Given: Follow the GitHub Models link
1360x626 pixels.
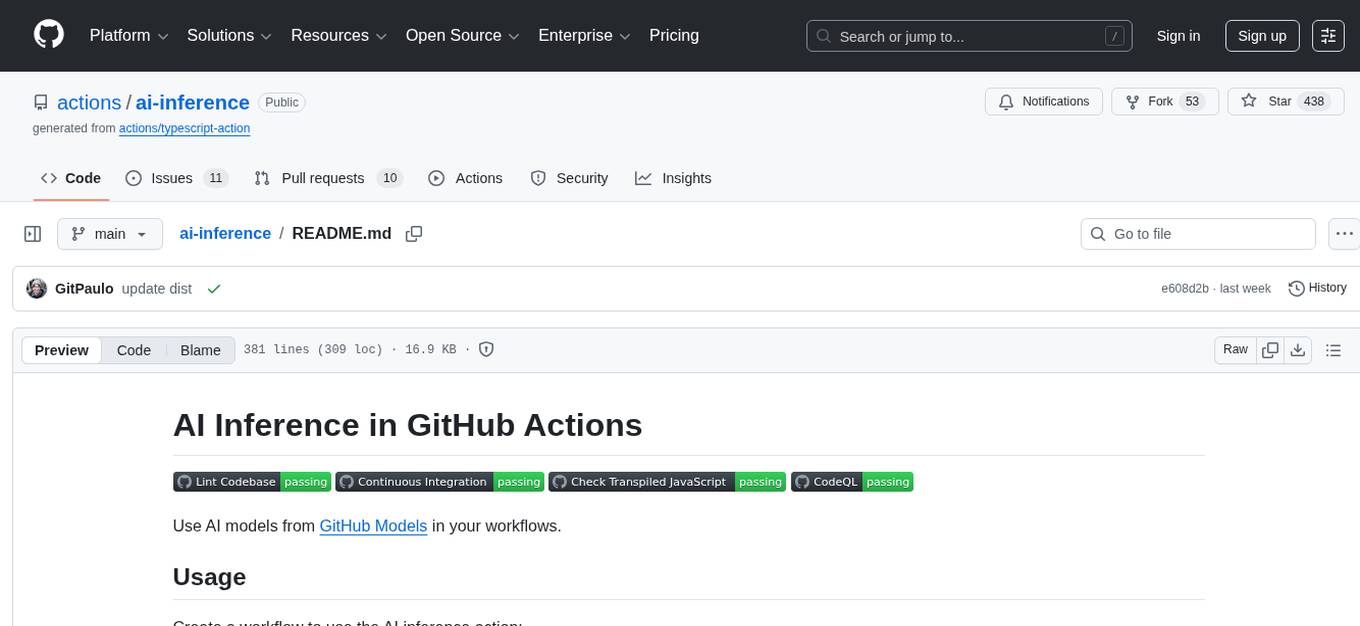Looking at the screenshot, I should [x=373, y=526].
